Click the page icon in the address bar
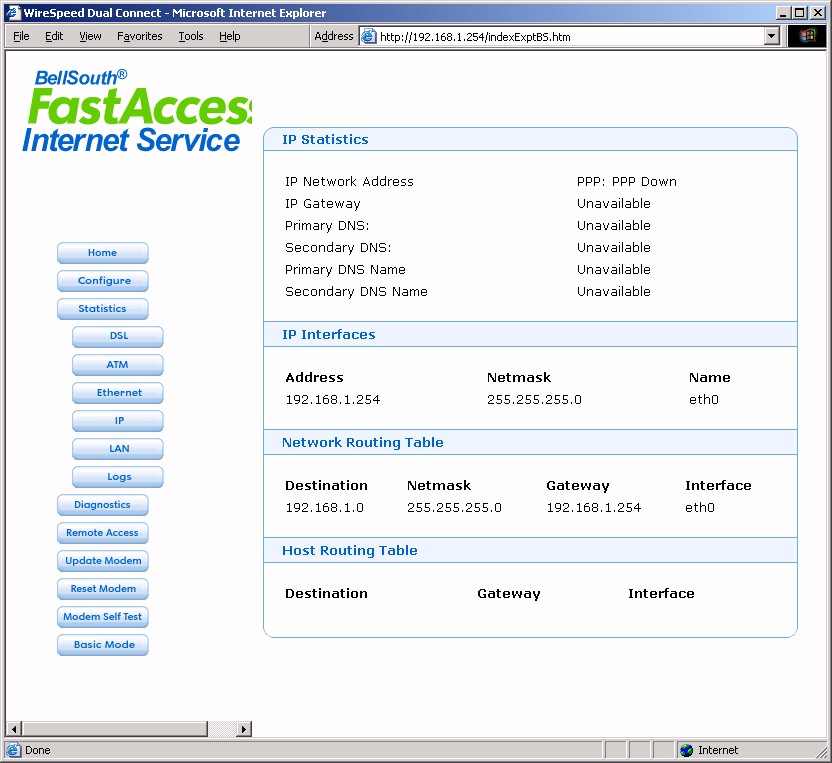Screen dimensions: 832x763 [368, 37]
